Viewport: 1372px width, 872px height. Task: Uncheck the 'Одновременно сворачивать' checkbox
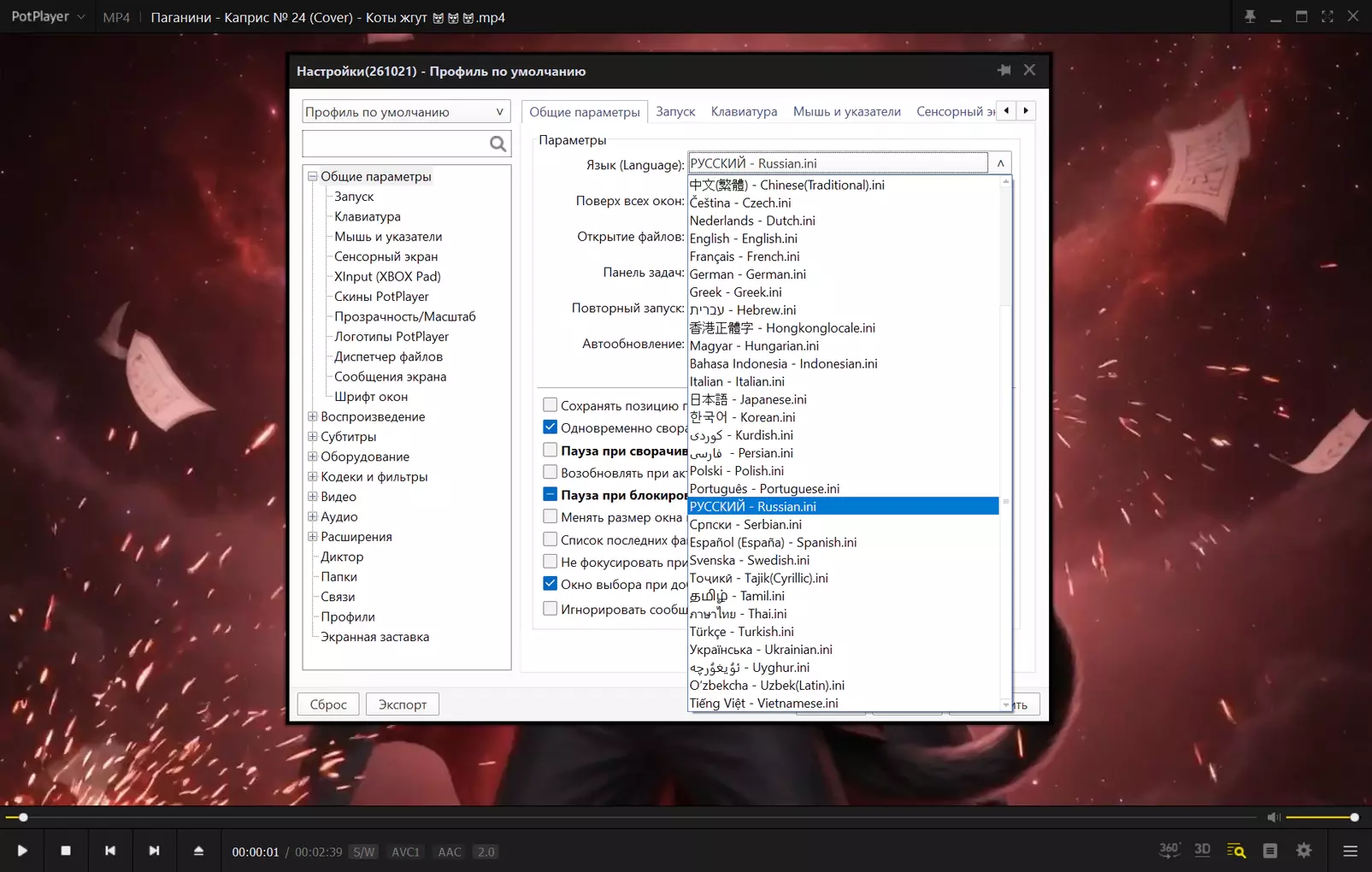click(x=551, y=427)
